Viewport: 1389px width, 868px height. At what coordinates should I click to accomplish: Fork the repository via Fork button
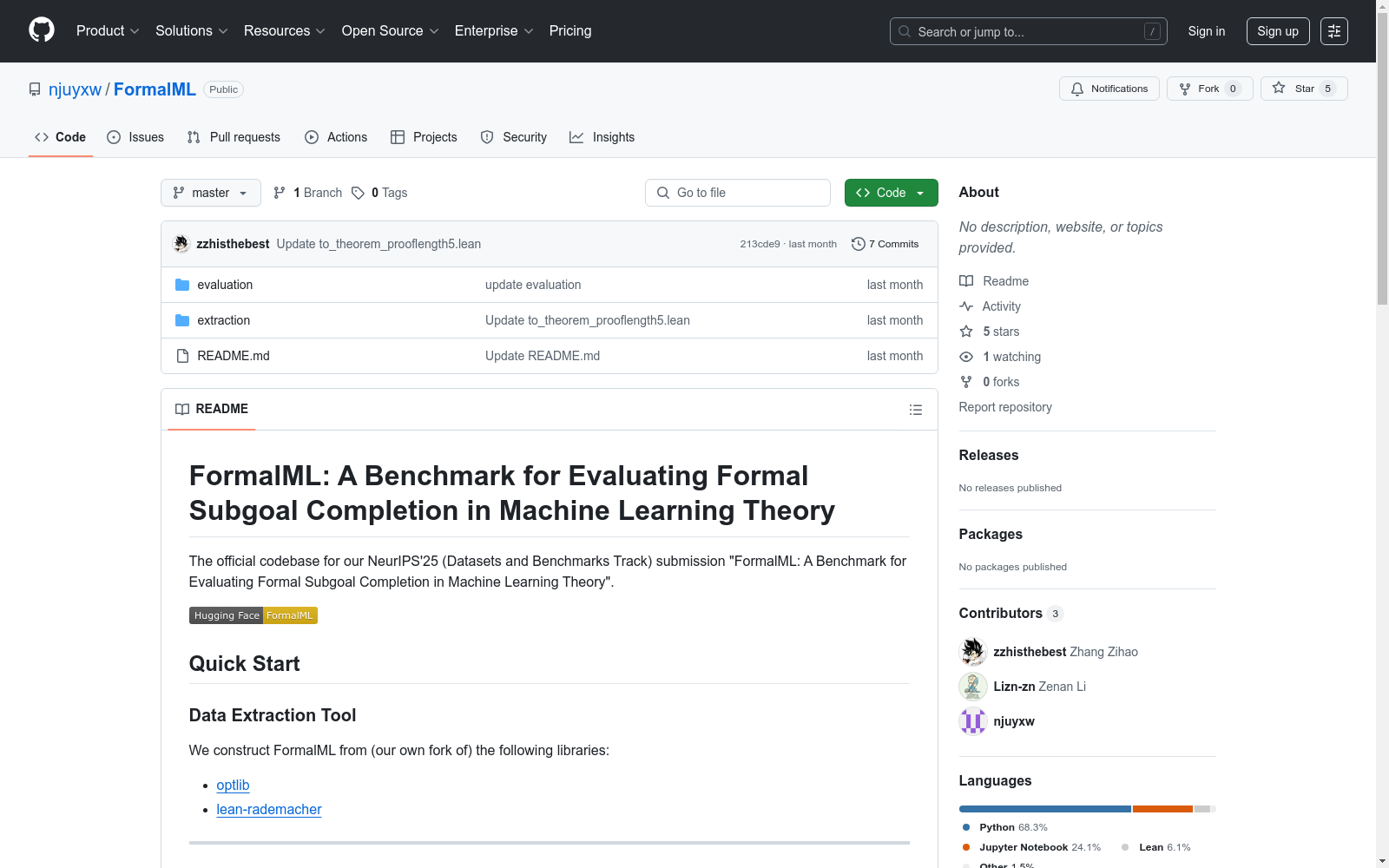coord(1209,89)
